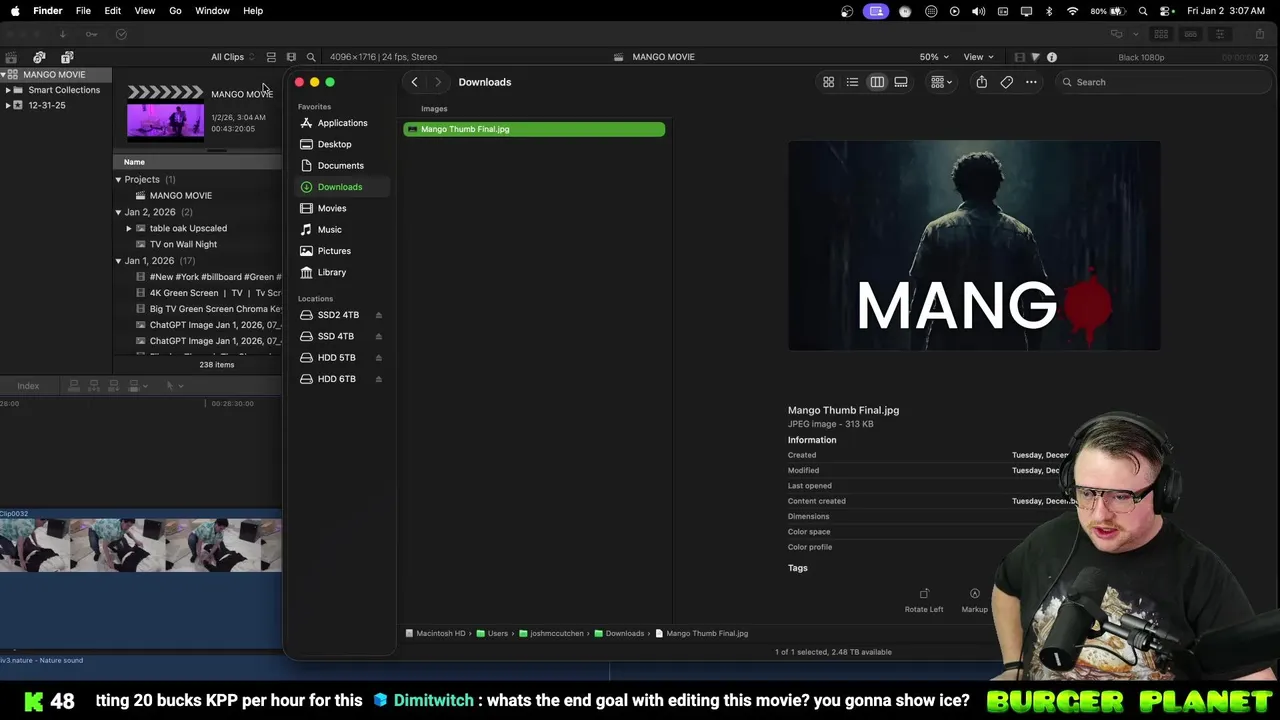Open Finder more actions ellipsis menu

click(1031, 82)
